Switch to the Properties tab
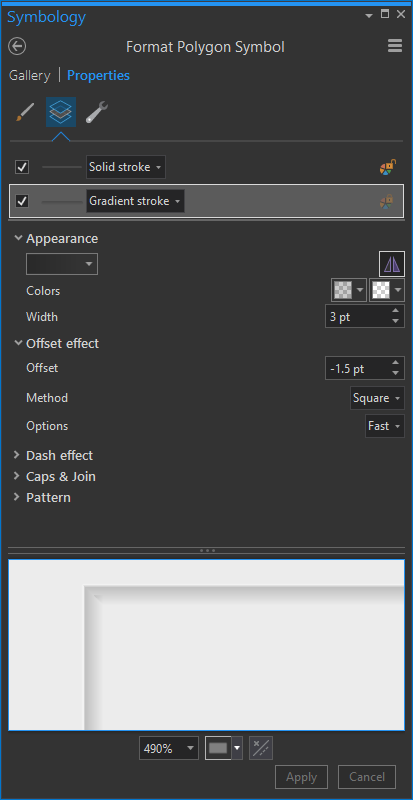Viewport: 413px width, 800px height. click(99, 76)
